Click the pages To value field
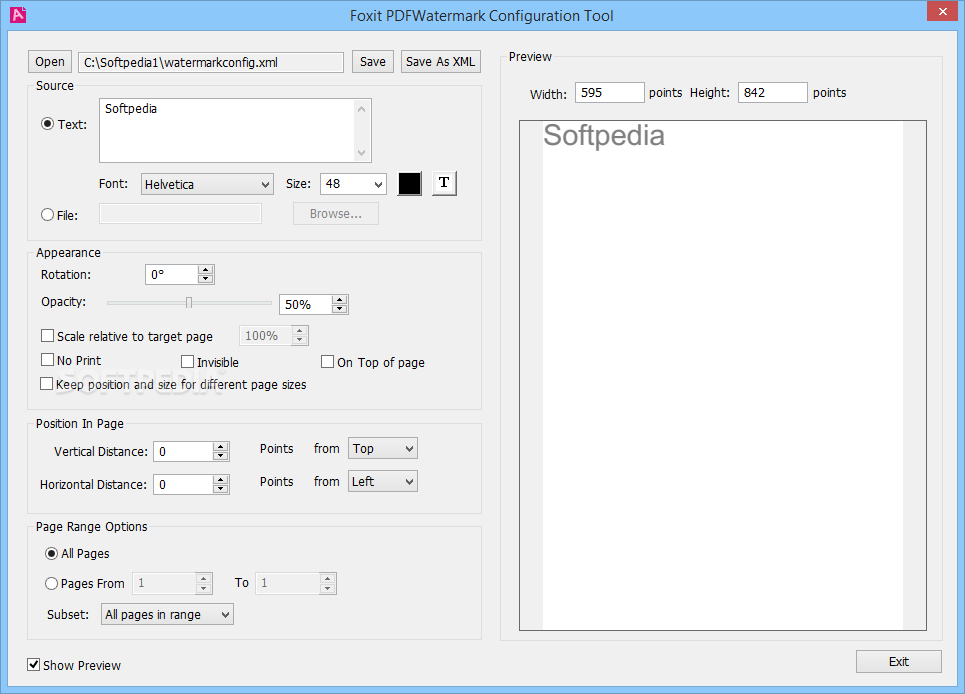 click(288, 583)
